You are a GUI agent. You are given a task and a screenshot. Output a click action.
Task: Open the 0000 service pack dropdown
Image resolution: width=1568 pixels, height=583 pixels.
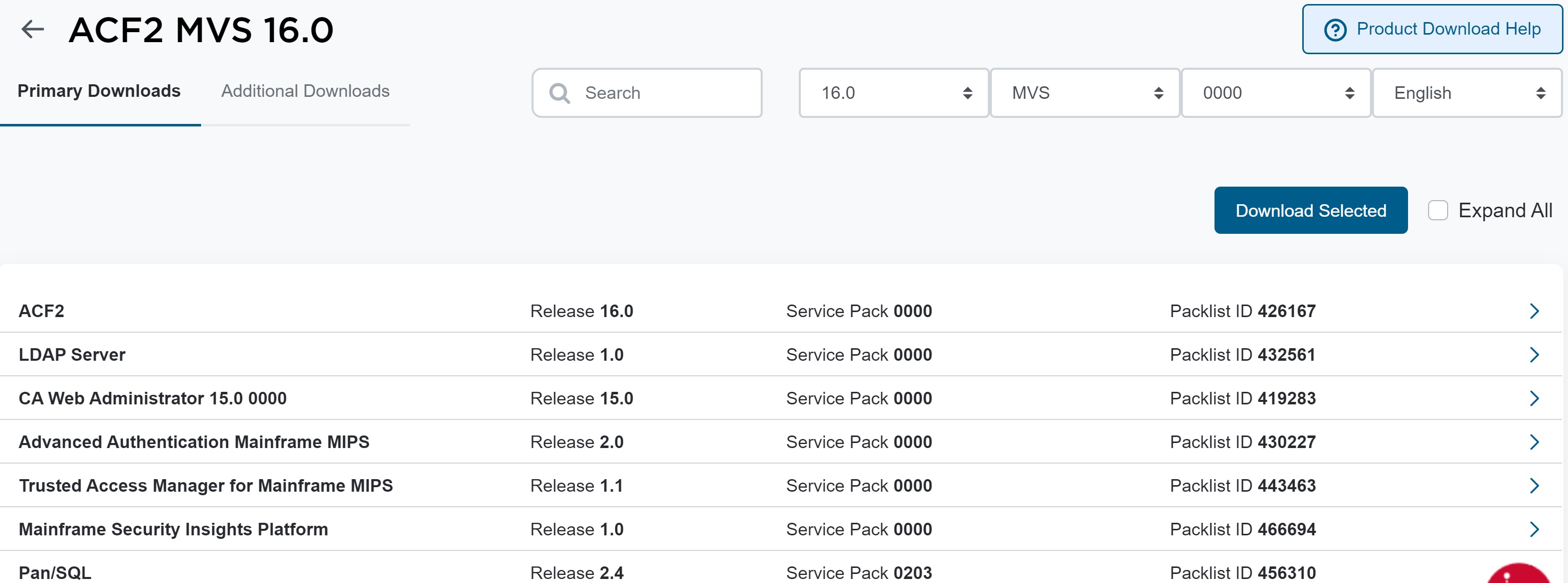pos(1275,93)
